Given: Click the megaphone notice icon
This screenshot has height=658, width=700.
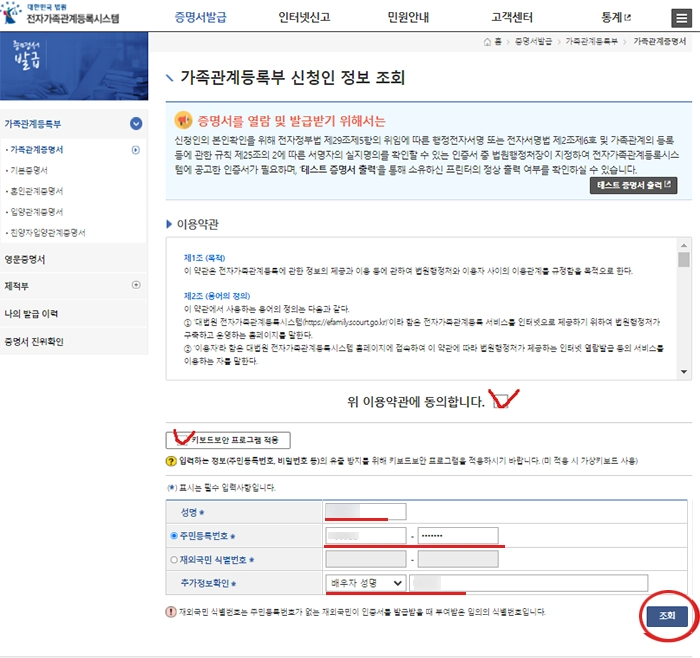Looking at the screenshot, I should tap(183, 120).
